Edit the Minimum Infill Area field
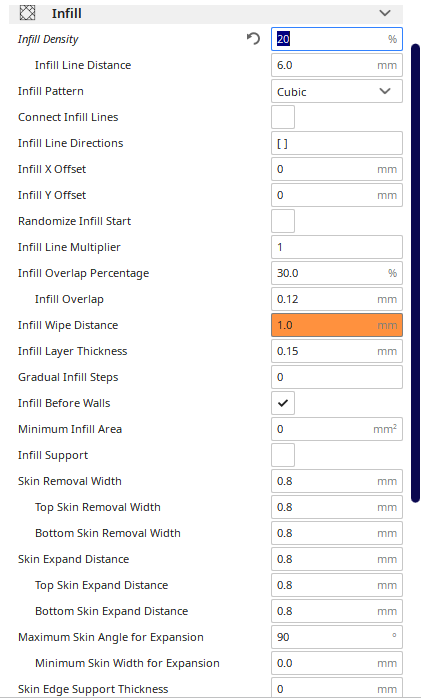 [337, 429]
